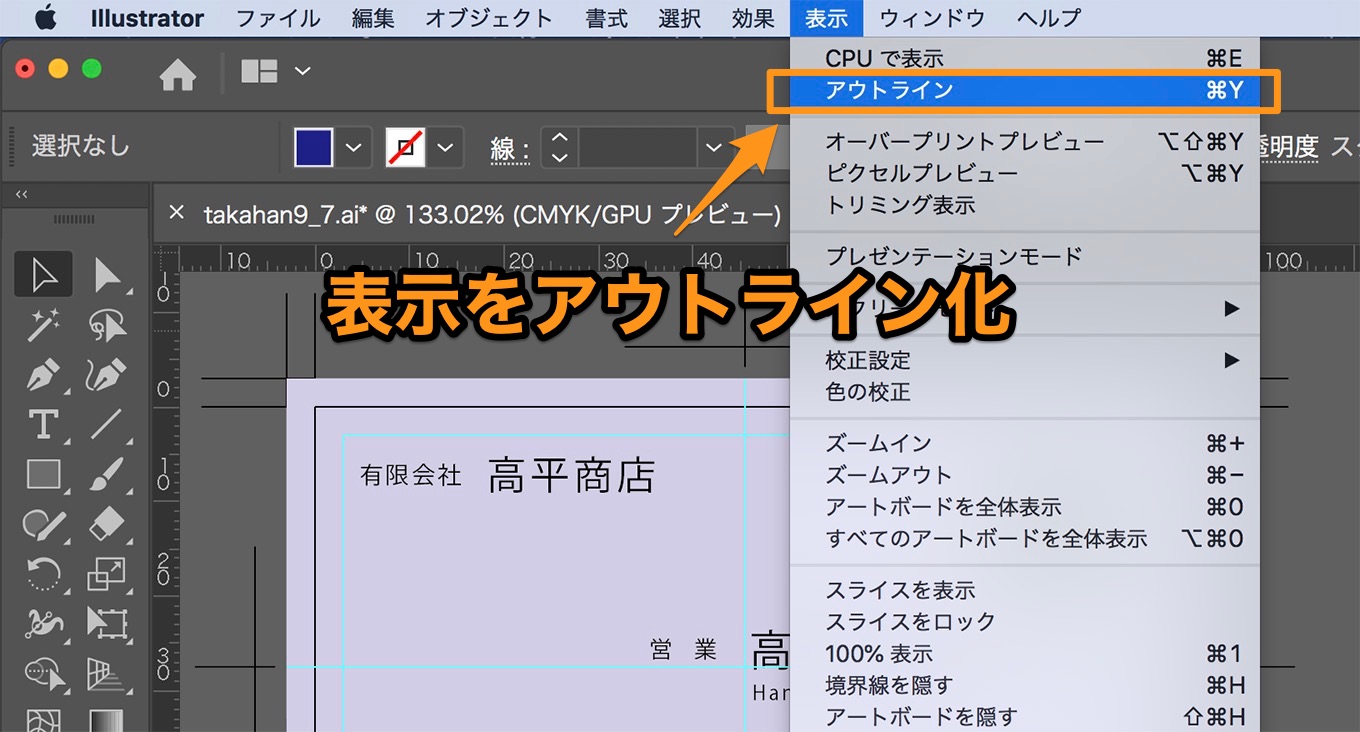This screenshot has height=732, width=1360.
Task: Choose 100% 表示
Action: (1025, 654)
